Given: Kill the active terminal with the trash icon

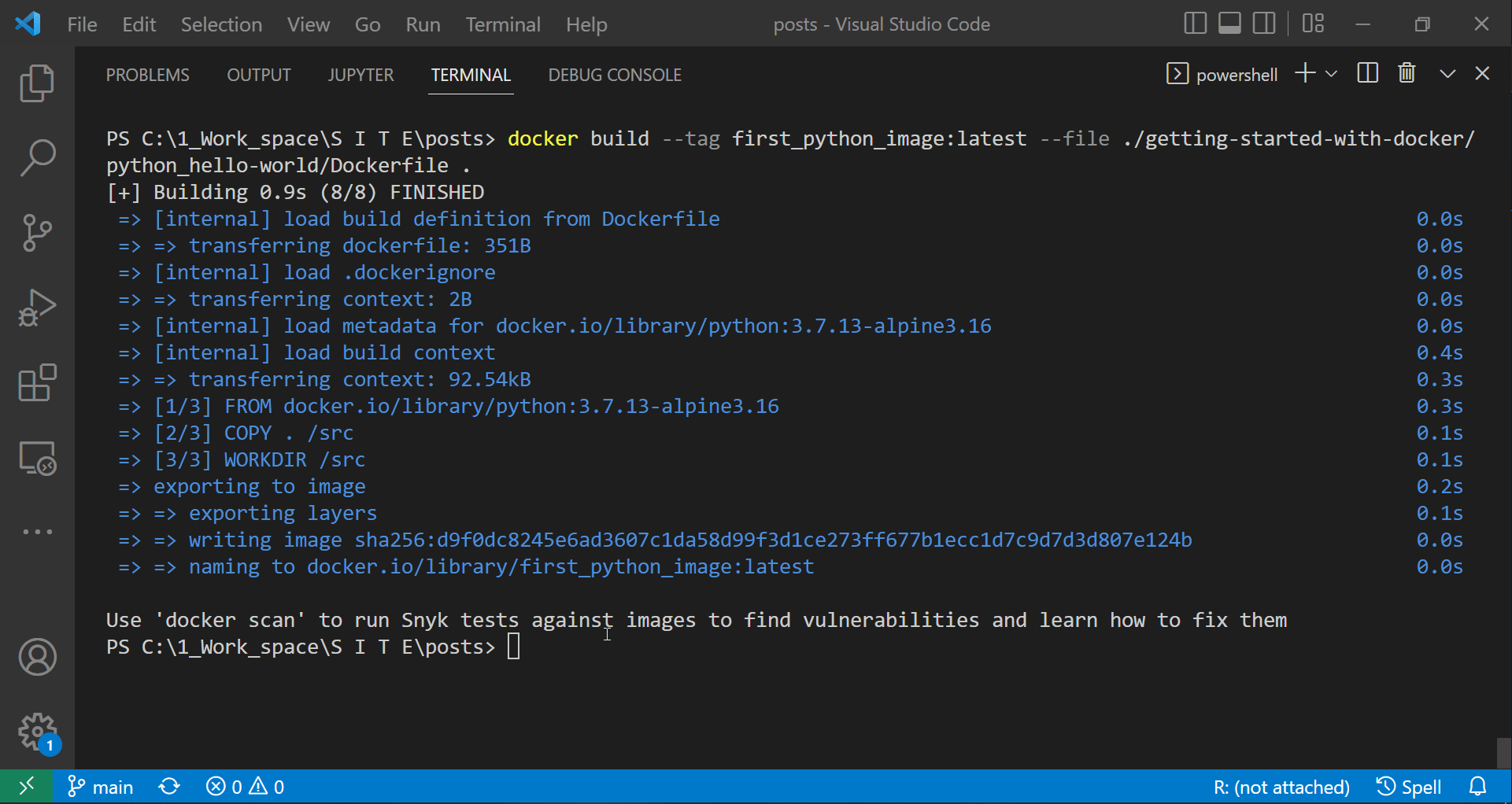Looking at the screenshot, I should [1407, 73].
